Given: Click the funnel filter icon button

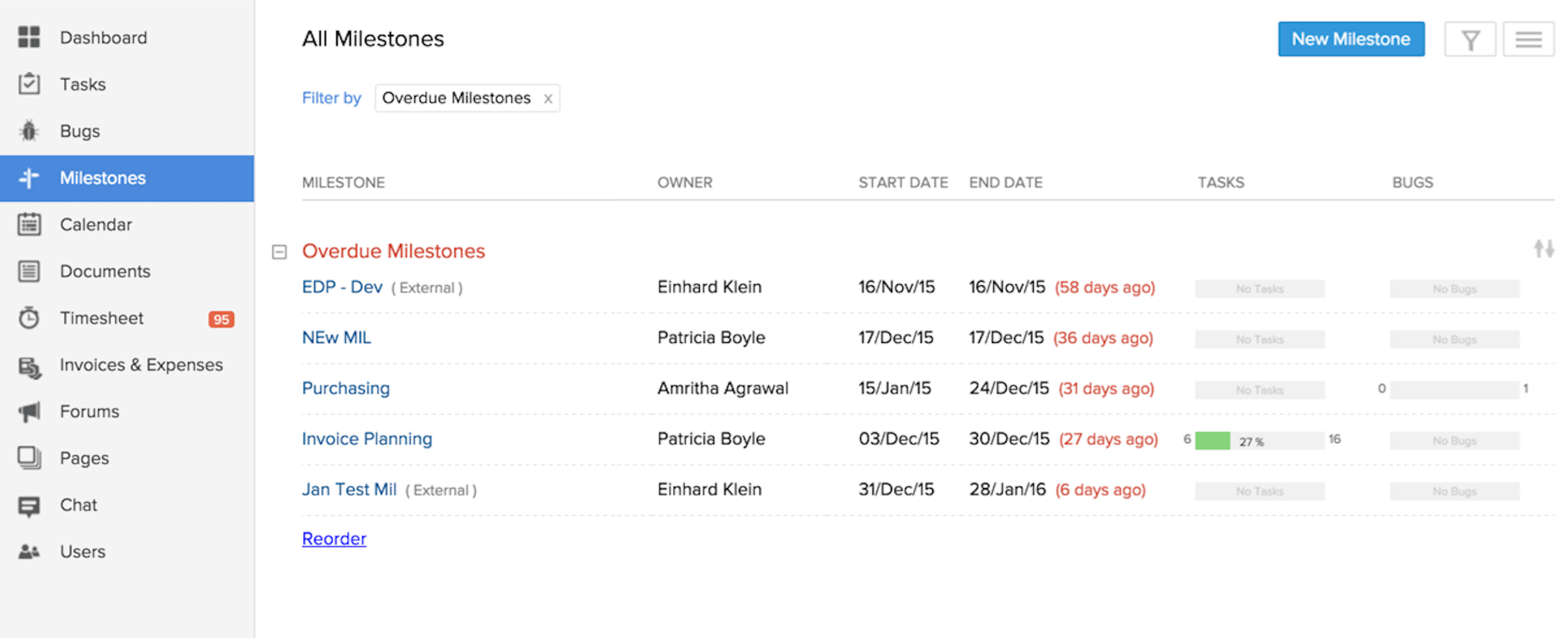Looking at the screenshot, I should (1470, 39).
